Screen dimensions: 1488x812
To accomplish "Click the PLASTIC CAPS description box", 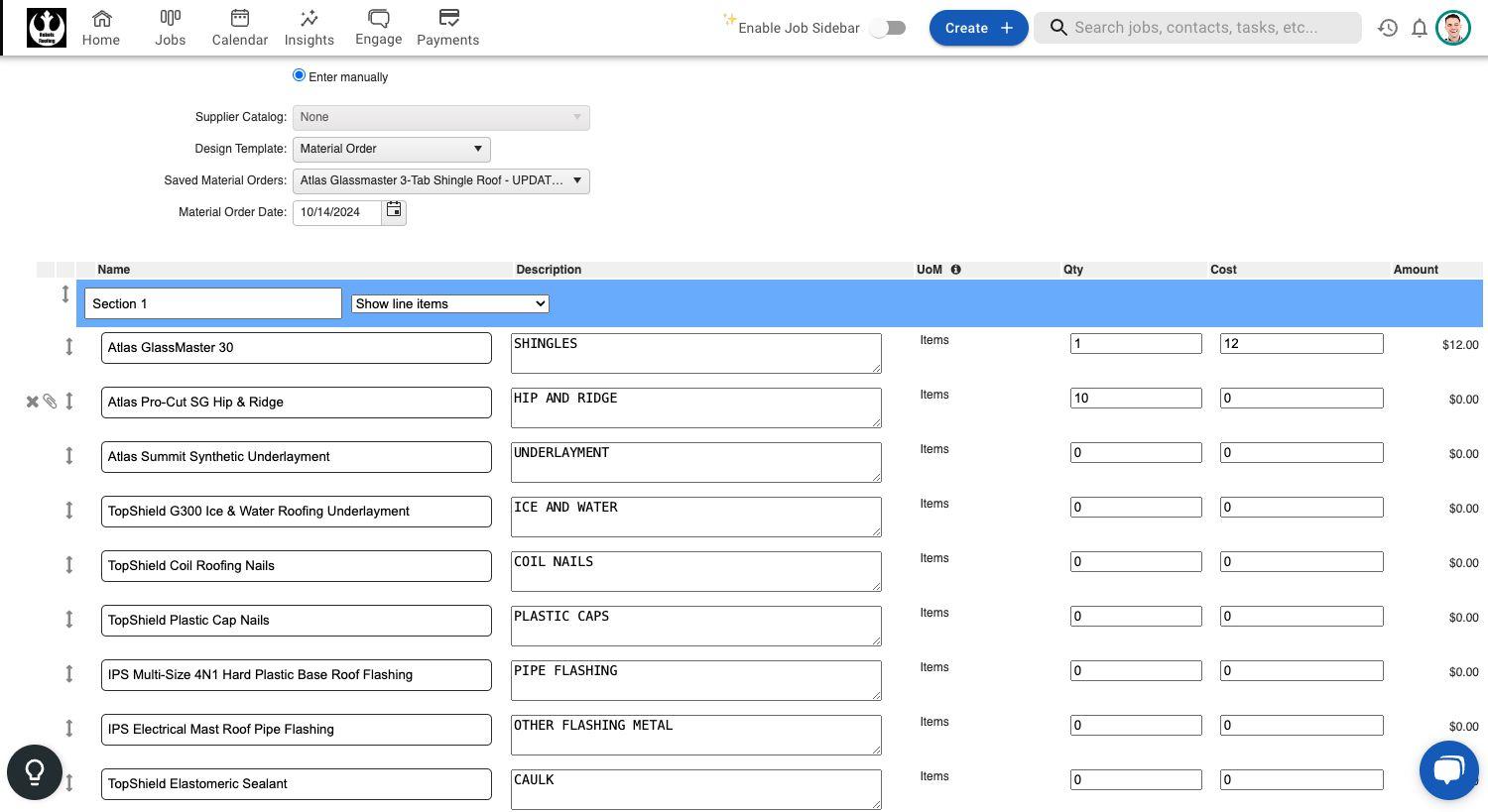I will pyautogui.click(x=696, y=627).
